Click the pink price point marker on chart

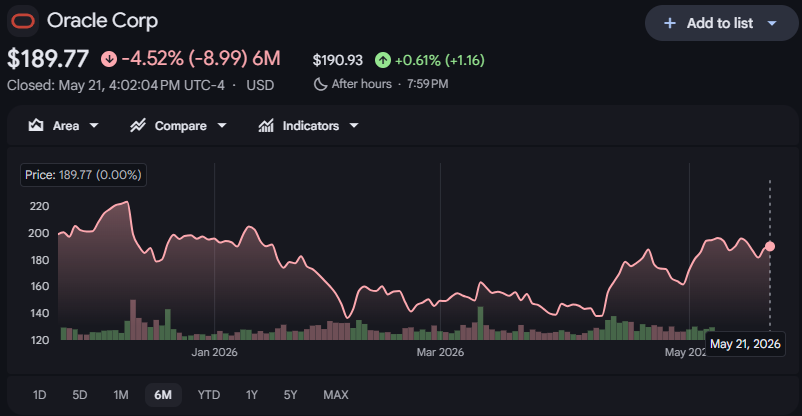pyautogui.click(x=770, y=247)
